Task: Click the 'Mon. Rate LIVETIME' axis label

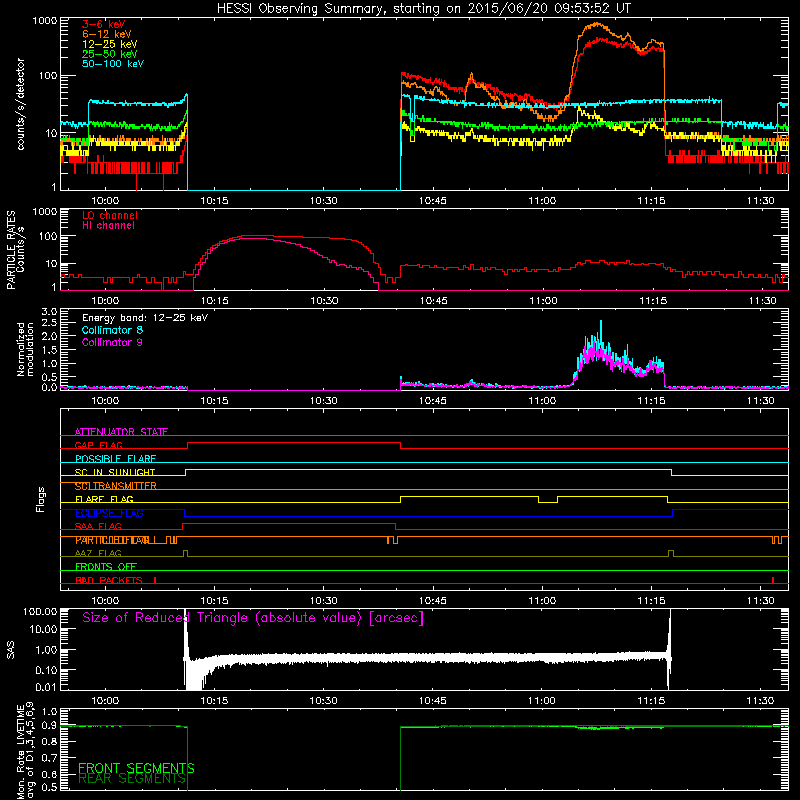Action: pyautogui.click(x=26, y=751)
